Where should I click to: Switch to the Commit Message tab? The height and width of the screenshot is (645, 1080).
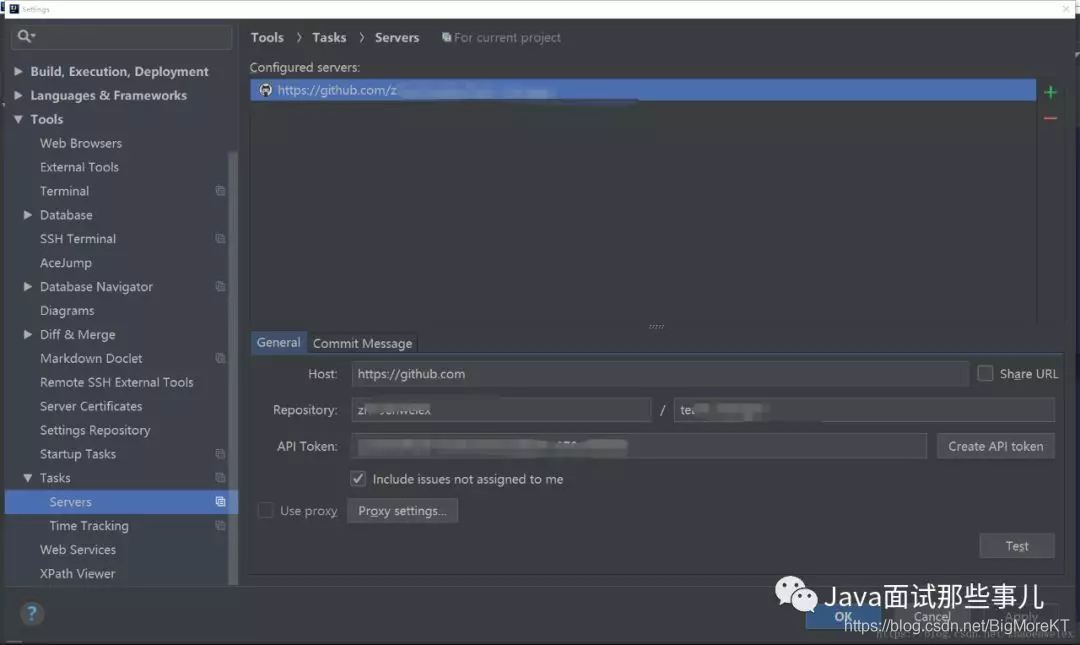[x=362, y=343]
